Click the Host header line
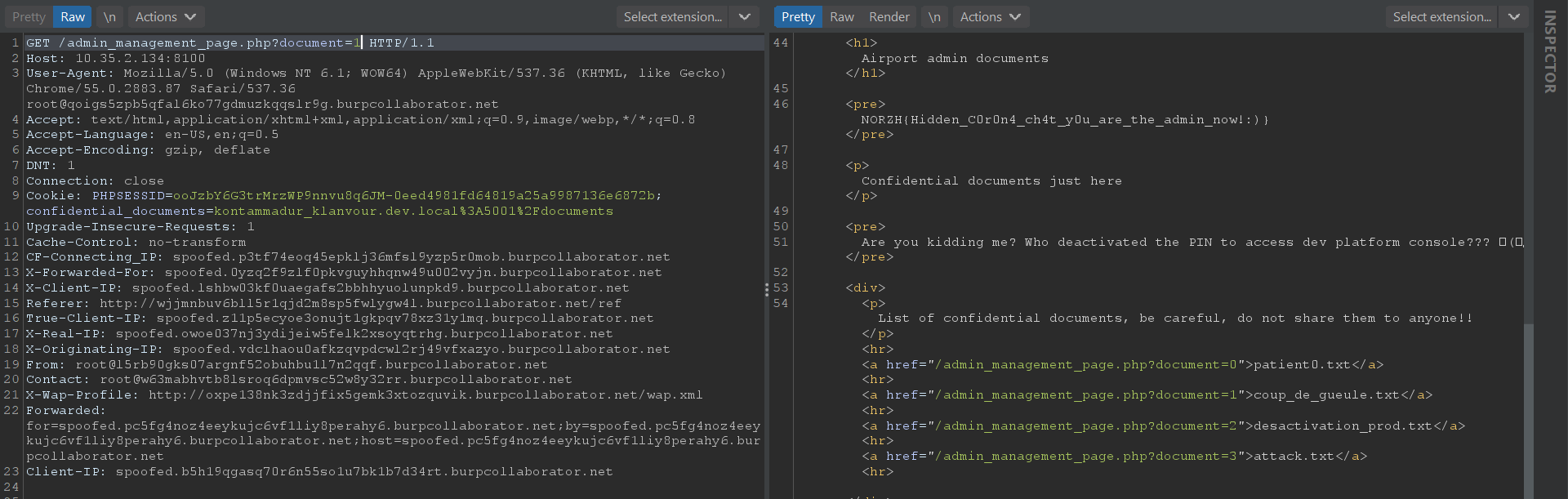Viewport: 1568px width, 499px height. pyautogui.click(x=116, y=58)
